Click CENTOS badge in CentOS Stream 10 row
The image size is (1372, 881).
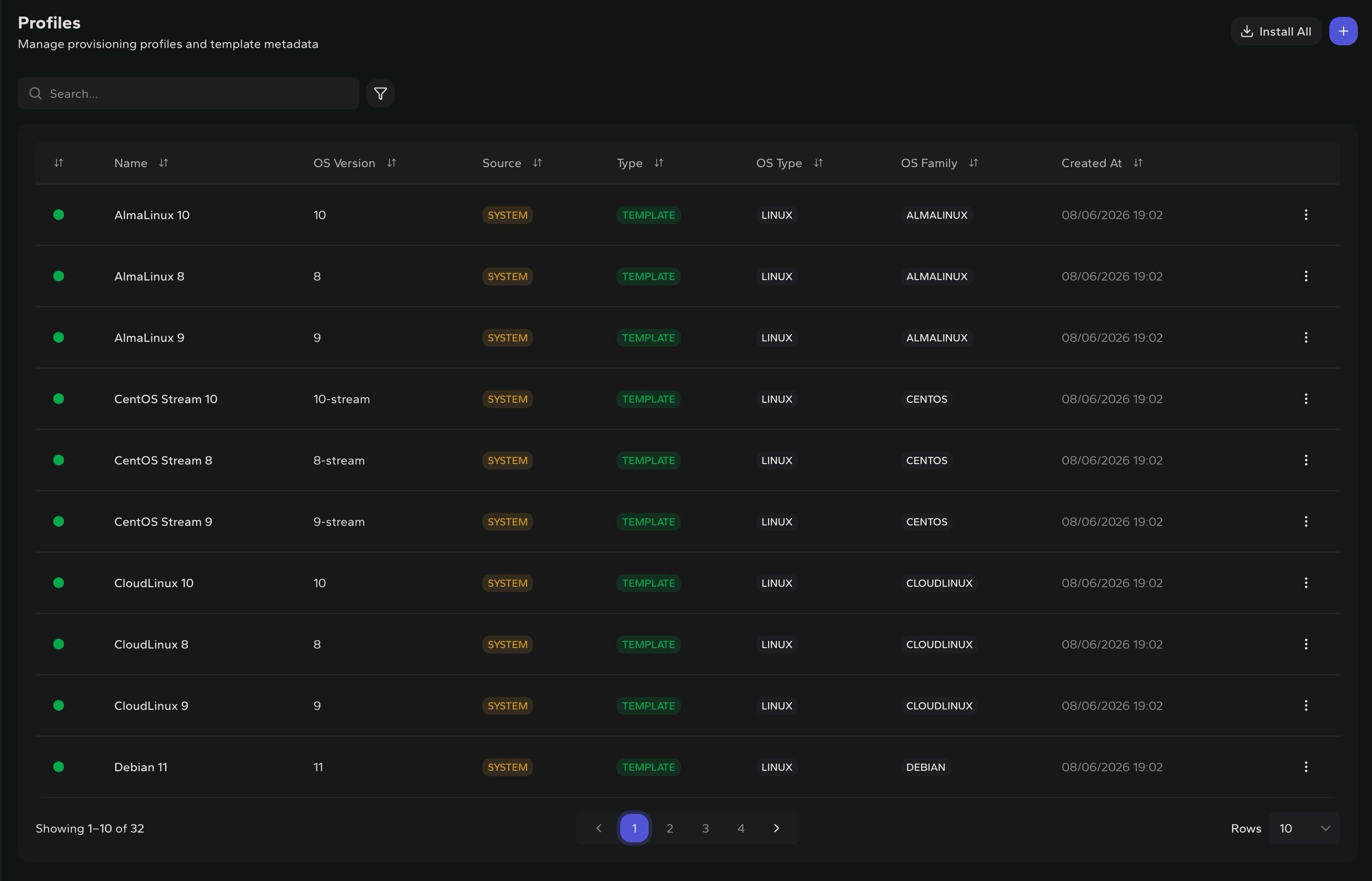pyautogui.click(x=927, y=399)
